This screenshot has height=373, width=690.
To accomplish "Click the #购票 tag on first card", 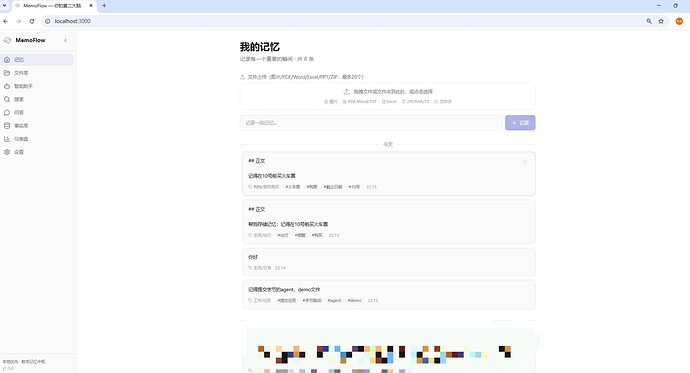I will (x=312, y=187).
